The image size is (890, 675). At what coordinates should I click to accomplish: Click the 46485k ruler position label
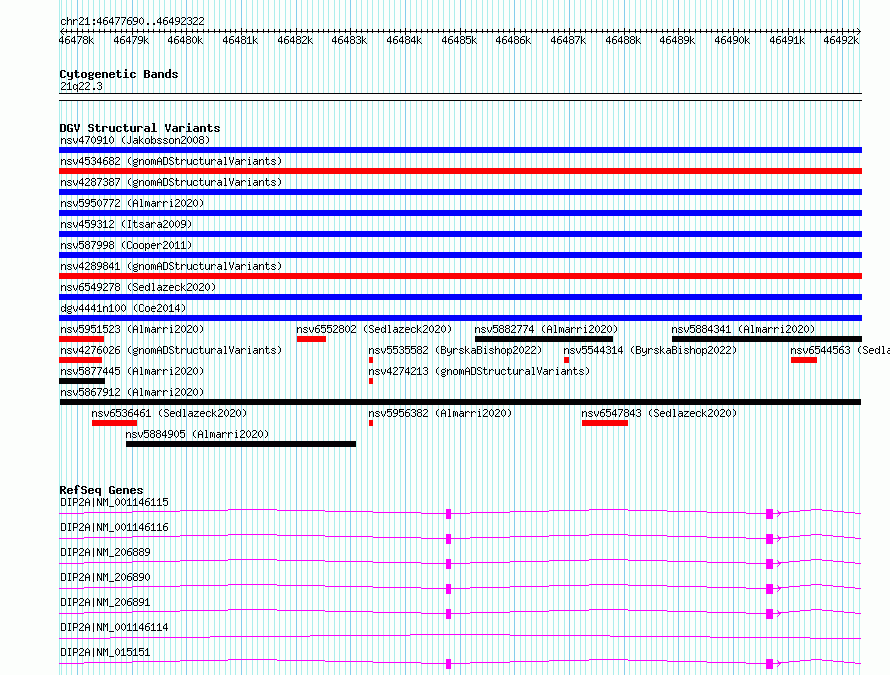coord(459,40)
